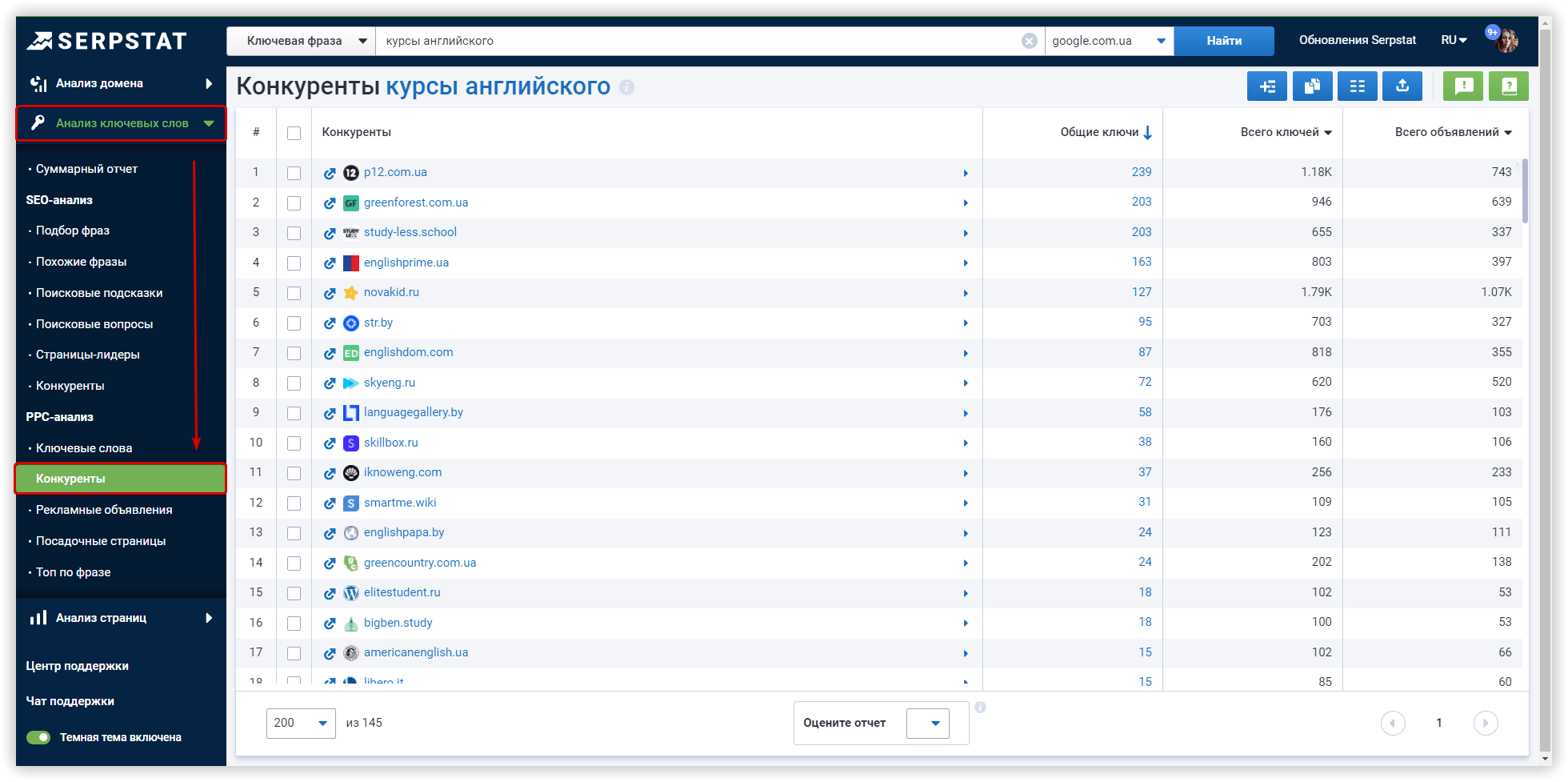This screenshot has width=1568, height=782.
Task: Open the Рекламные объявления menu item
Action: point(104,510)
